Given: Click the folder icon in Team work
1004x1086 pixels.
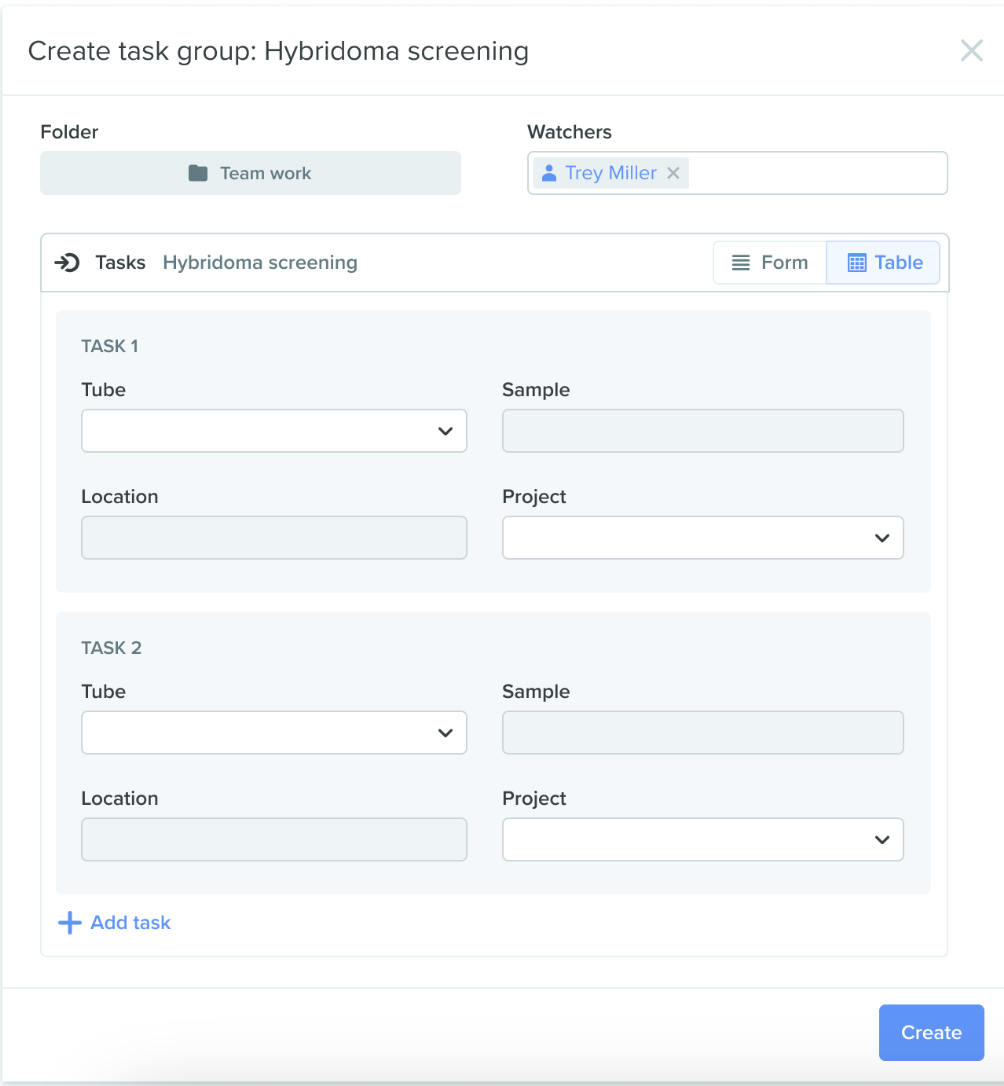Looking at the screenshot, I should 198,173.
